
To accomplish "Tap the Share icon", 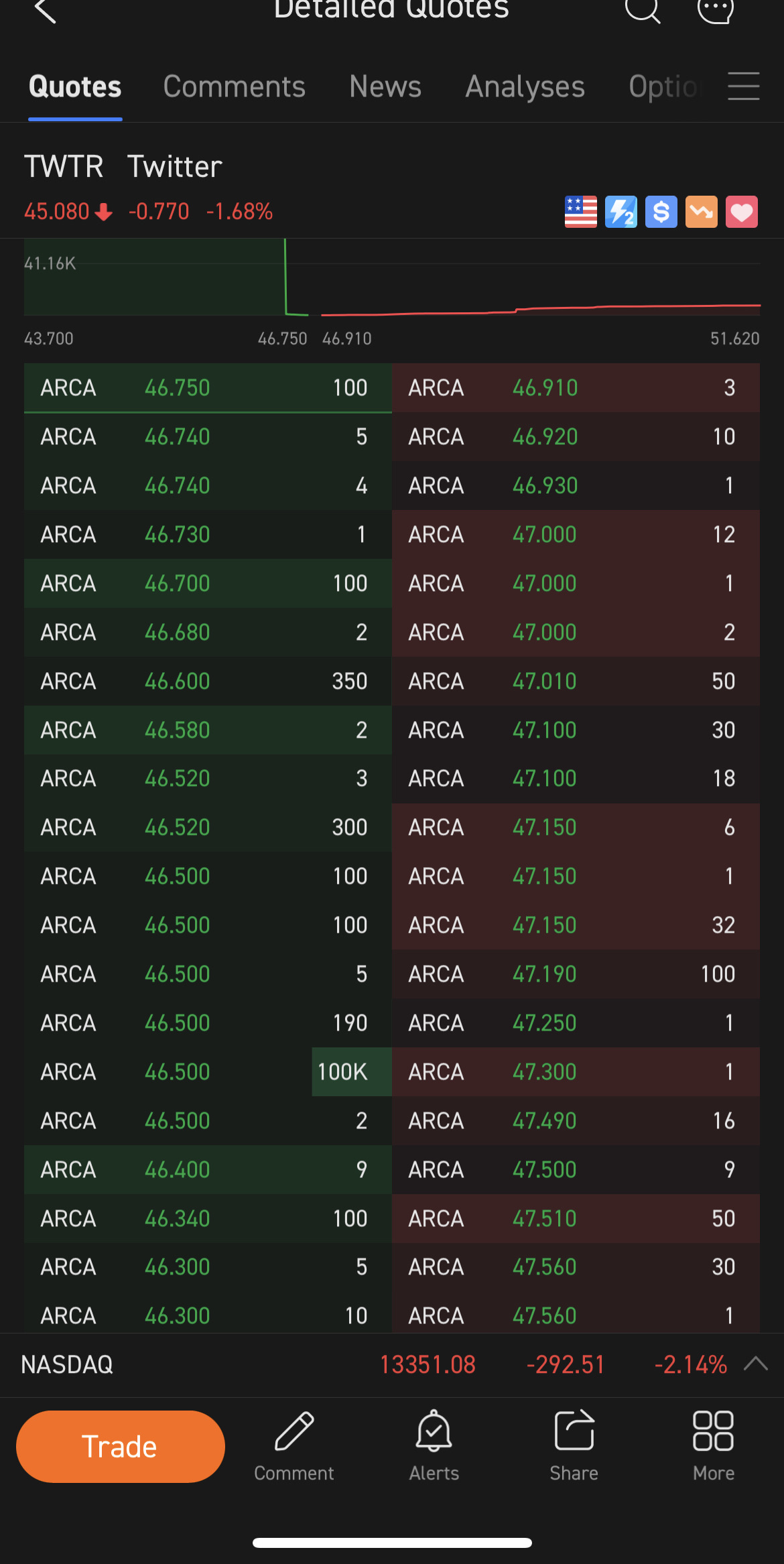I will (x=574, y=1445).
